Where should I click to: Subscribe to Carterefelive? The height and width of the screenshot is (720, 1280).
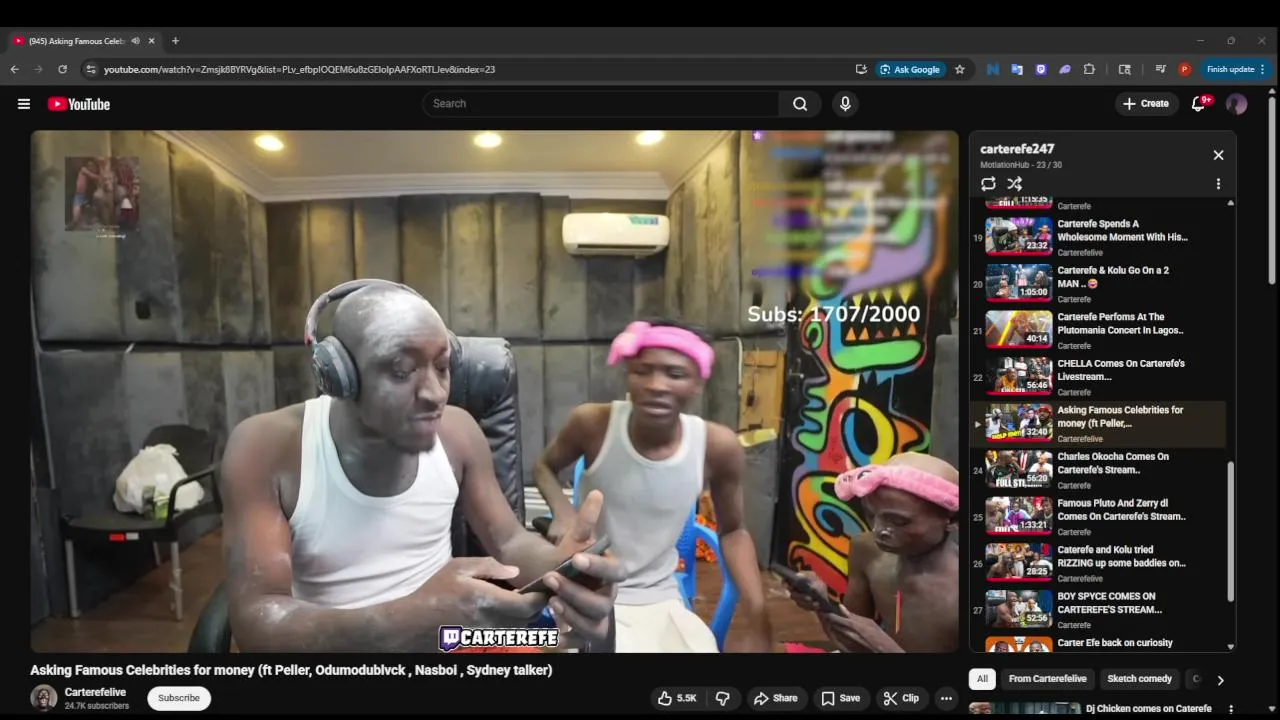tap(179, 698)
